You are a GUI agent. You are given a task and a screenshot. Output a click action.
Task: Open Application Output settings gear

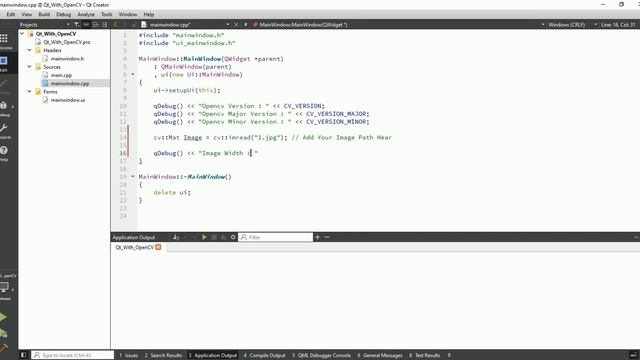[233, 237]
